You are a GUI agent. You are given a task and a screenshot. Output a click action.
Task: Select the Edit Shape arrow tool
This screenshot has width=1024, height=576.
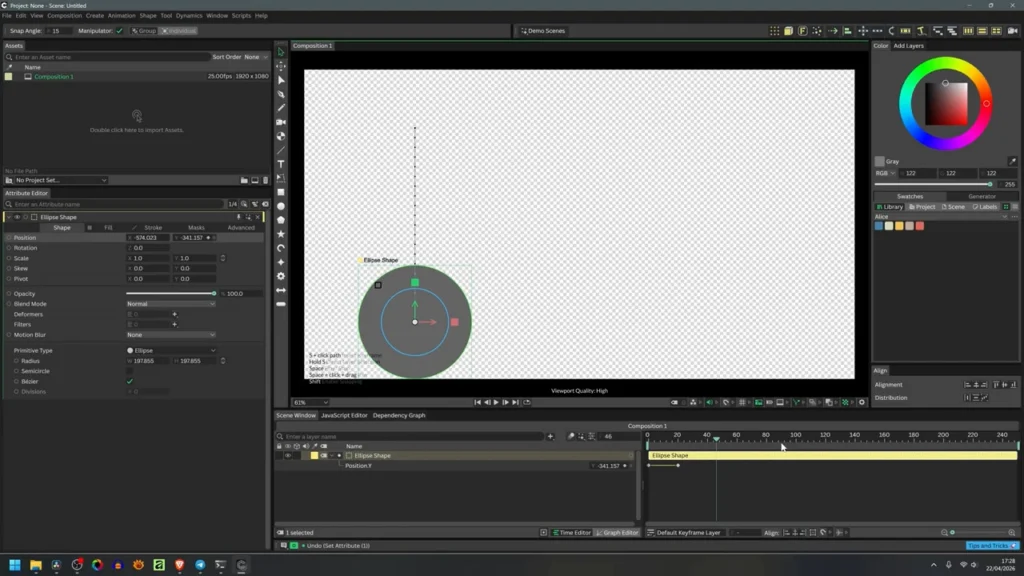281,80
